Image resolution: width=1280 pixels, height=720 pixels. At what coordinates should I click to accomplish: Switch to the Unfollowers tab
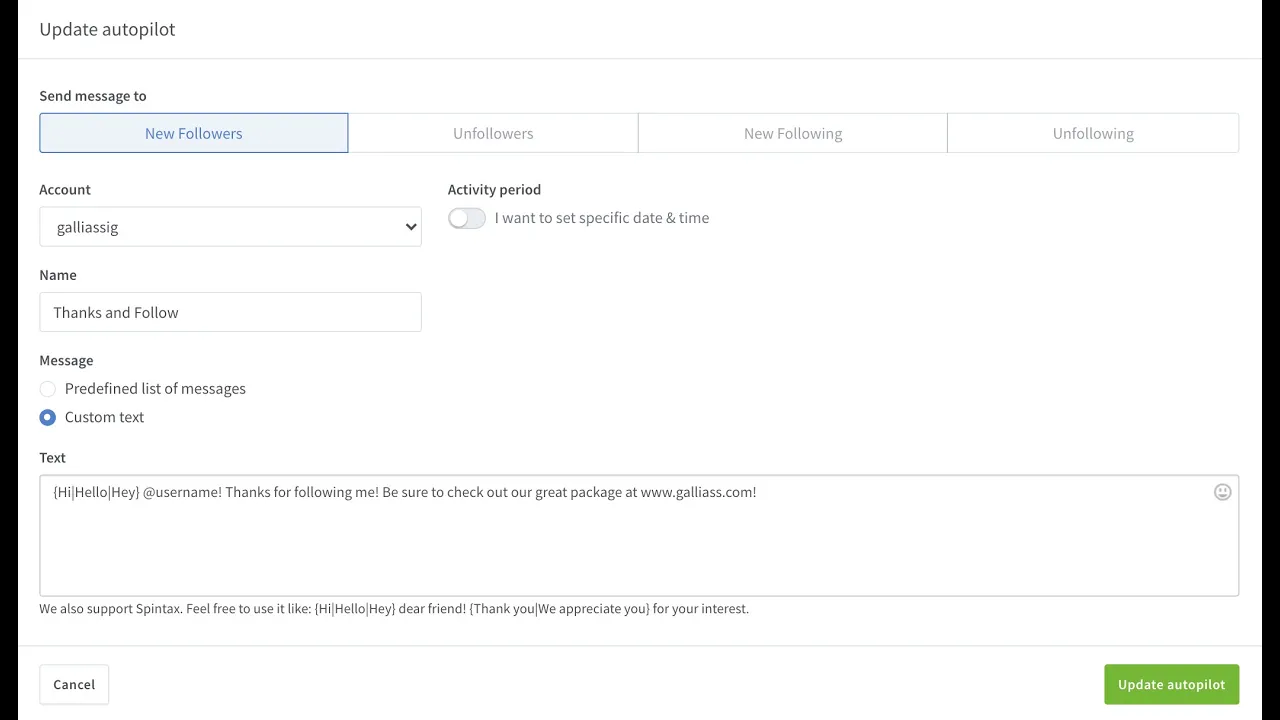tap(493, 133)
